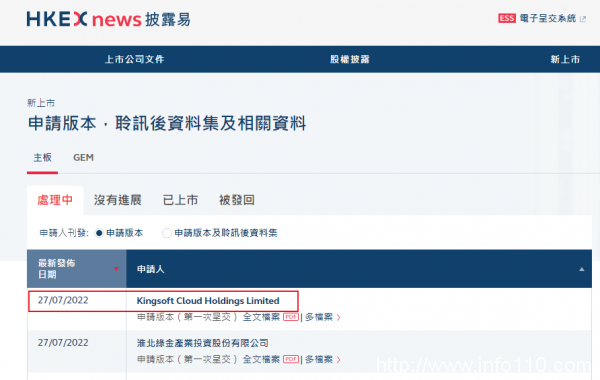Click the 新上市 breadcrumb above the title
The width and height of the screenshot is (600, 380).
(41, 103)
